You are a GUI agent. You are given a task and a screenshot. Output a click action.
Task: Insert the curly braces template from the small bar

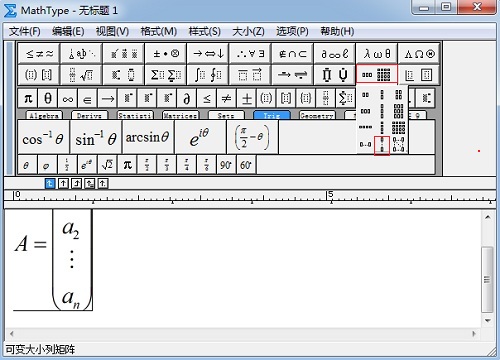pos(306,99)
